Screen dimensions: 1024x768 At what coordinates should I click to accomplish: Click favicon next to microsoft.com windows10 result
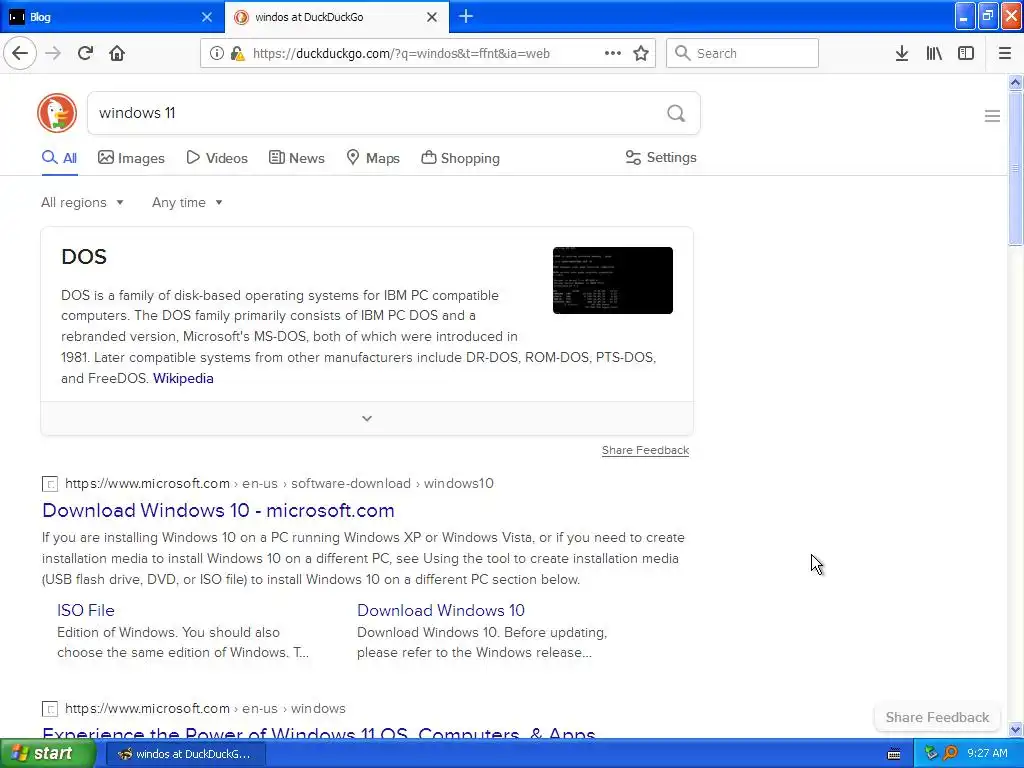pyautogui.click(x=50, y=484)
